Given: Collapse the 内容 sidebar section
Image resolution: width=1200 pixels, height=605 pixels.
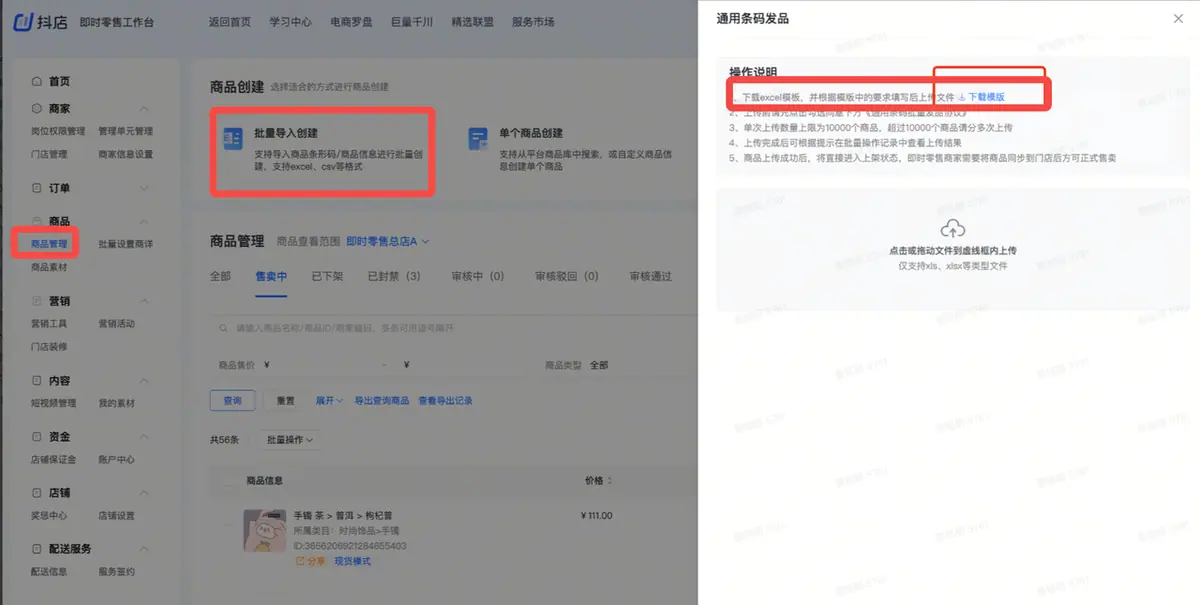Looking at the screenshot, I should click(144, 381).
